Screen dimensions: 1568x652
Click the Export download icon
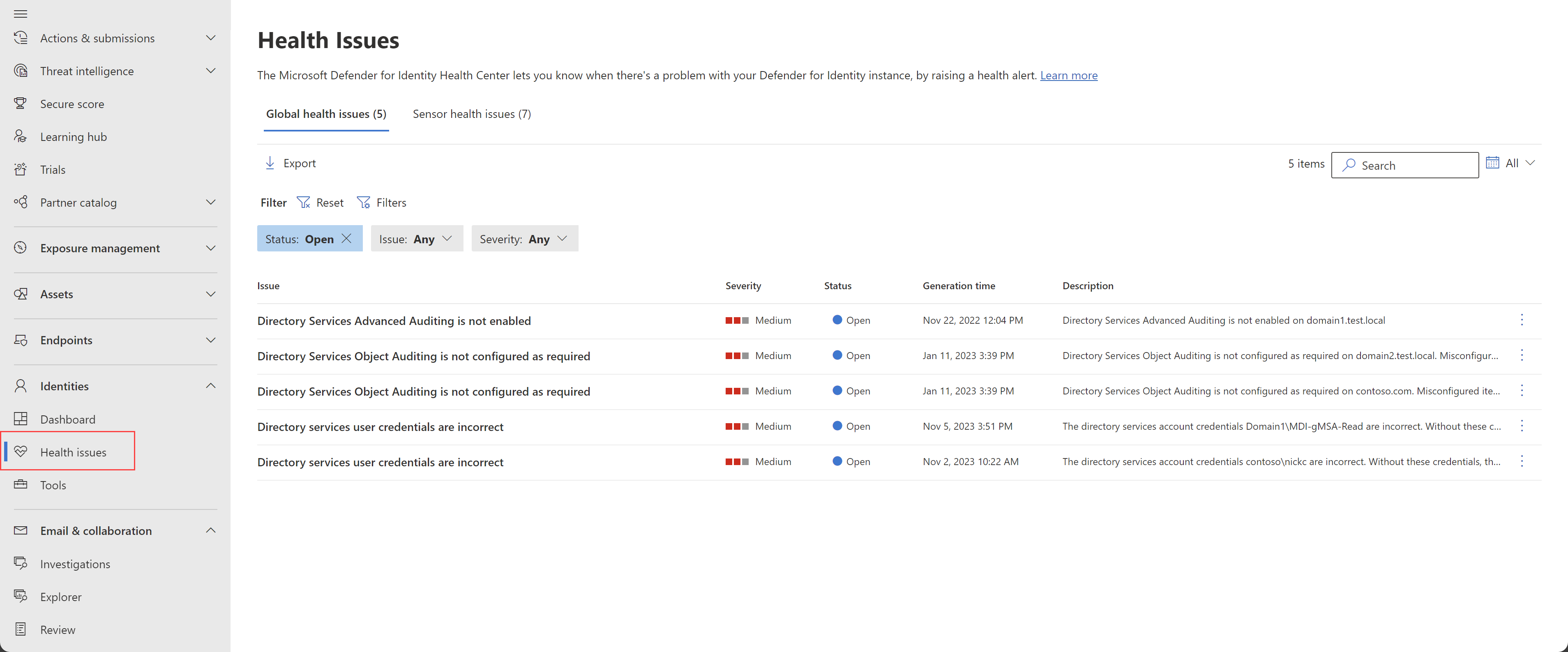[270, 163]
